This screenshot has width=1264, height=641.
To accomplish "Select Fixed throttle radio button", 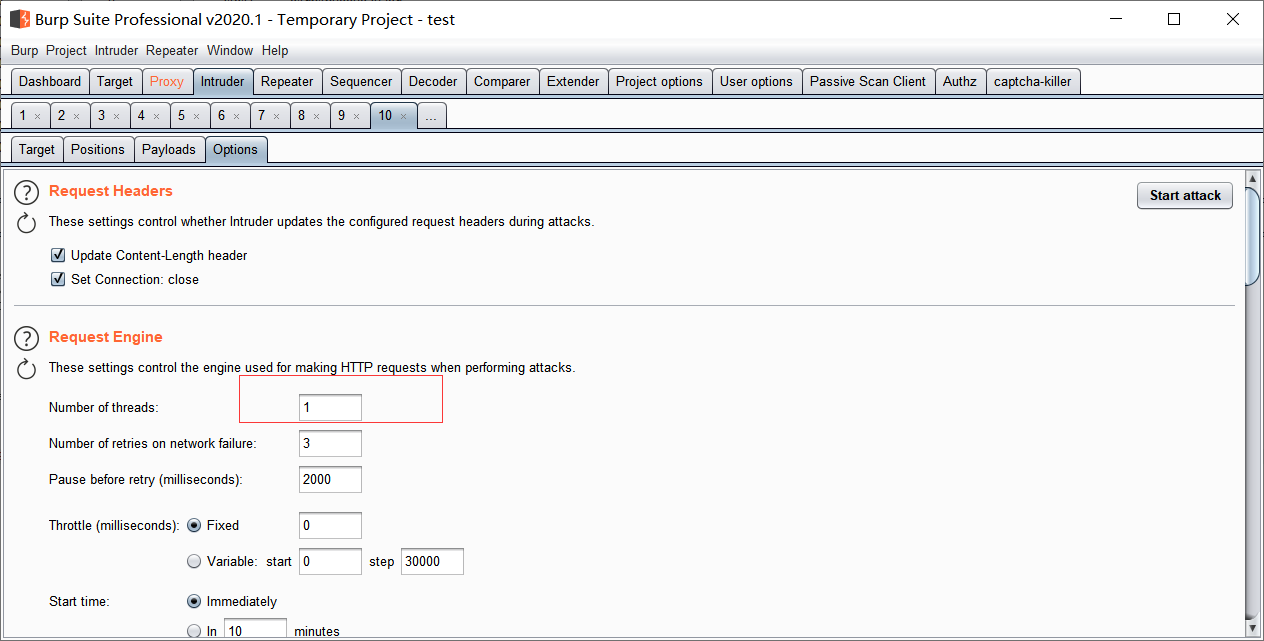I will (194, 525).
